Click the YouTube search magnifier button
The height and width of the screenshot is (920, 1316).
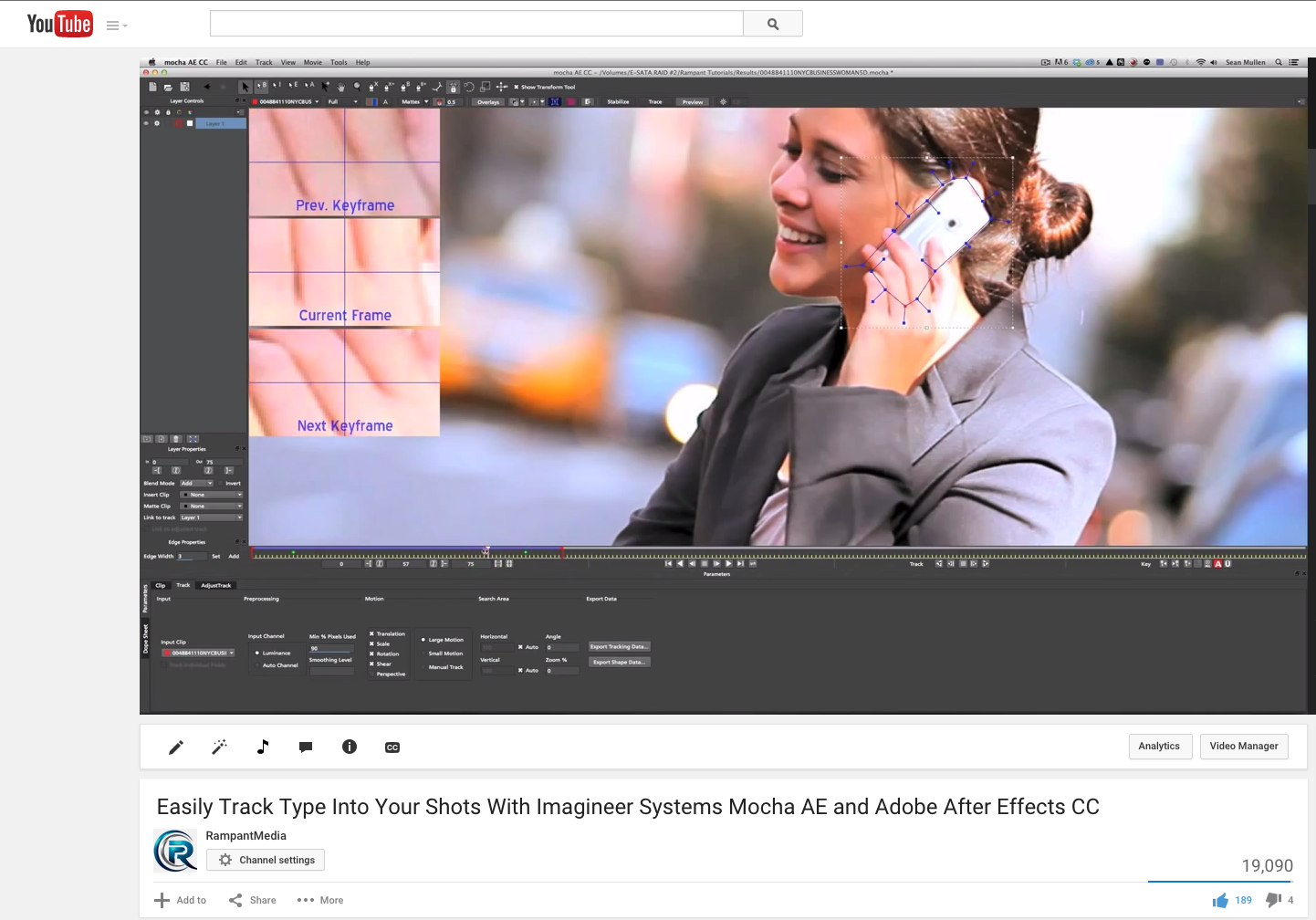click(773, 24)
